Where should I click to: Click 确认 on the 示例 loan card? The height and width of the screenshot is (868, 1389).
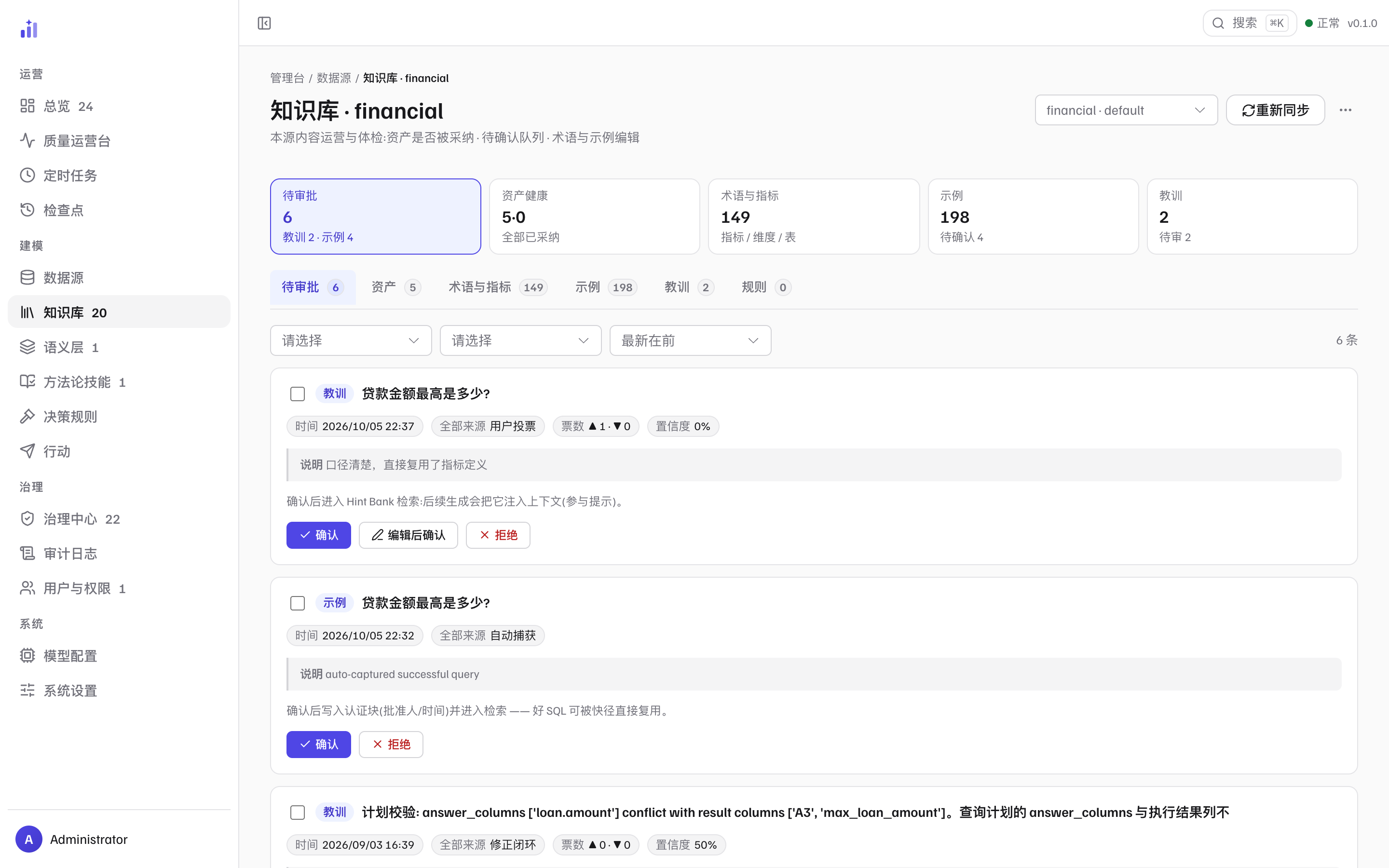point(318,745)
